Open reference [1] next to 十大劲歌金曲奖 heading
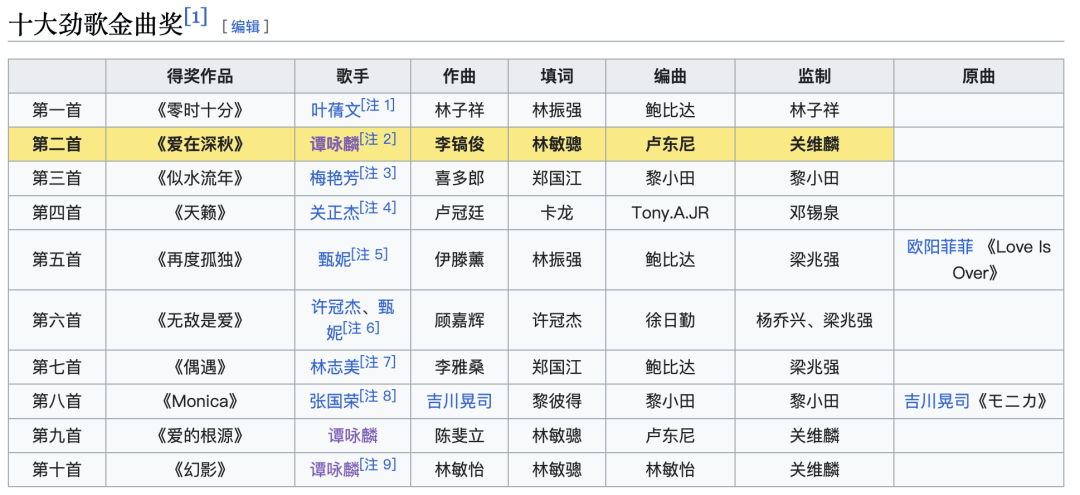1080x495 pixels. [196, 19]
